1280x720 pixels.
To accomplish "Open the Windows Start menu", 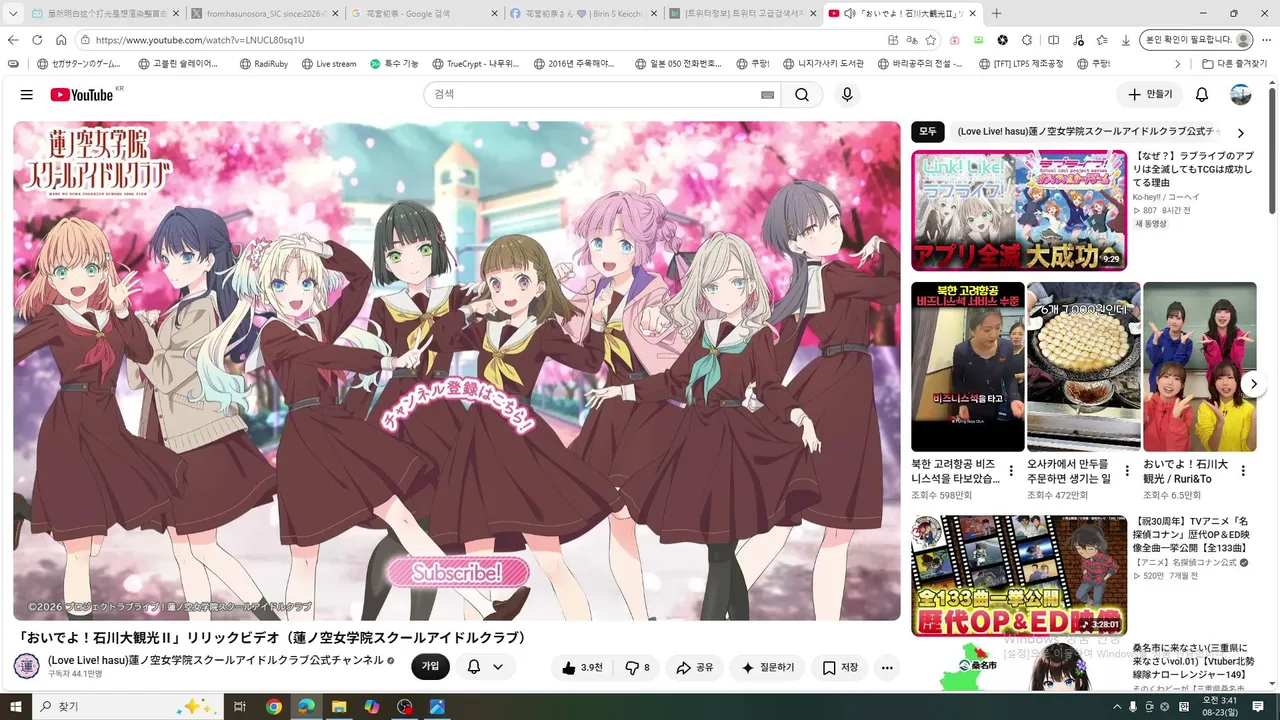I will coord(16,707).
